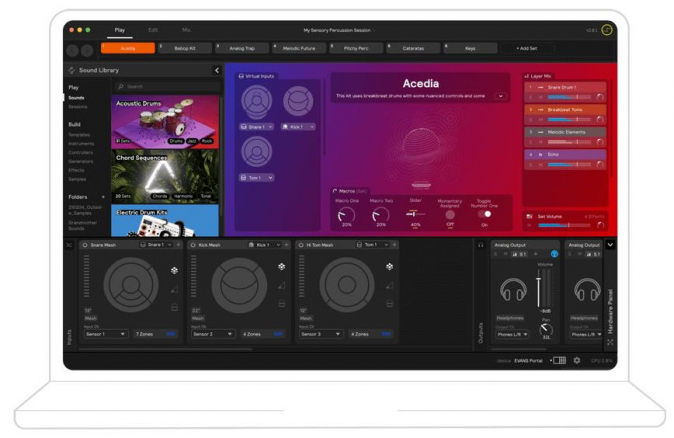This screenshot has height=438, width=674.
Task: Click the Snare 1 virtual input pad
Action: click(x=257, y=102)
